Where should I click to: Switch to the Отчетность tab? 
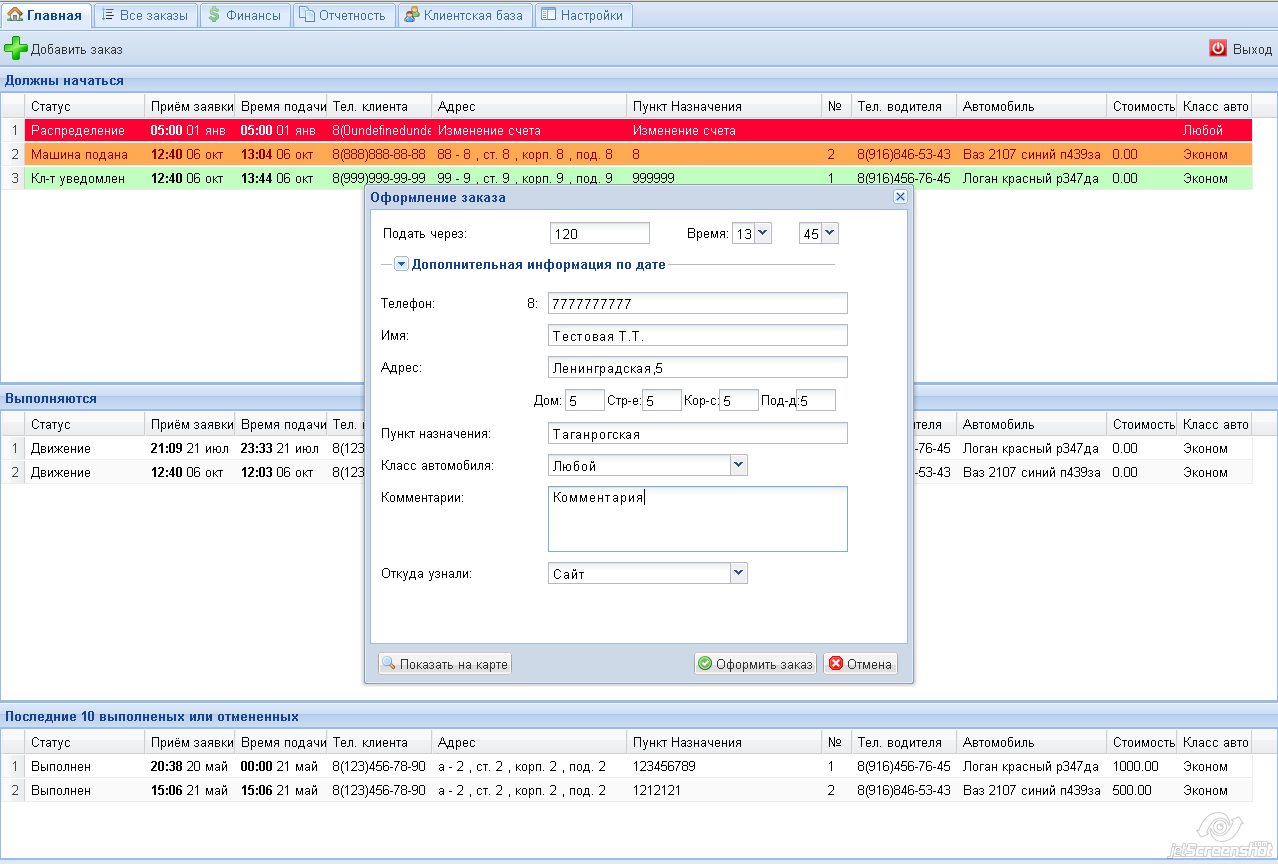pyautogui.click(x=343, y=15)
